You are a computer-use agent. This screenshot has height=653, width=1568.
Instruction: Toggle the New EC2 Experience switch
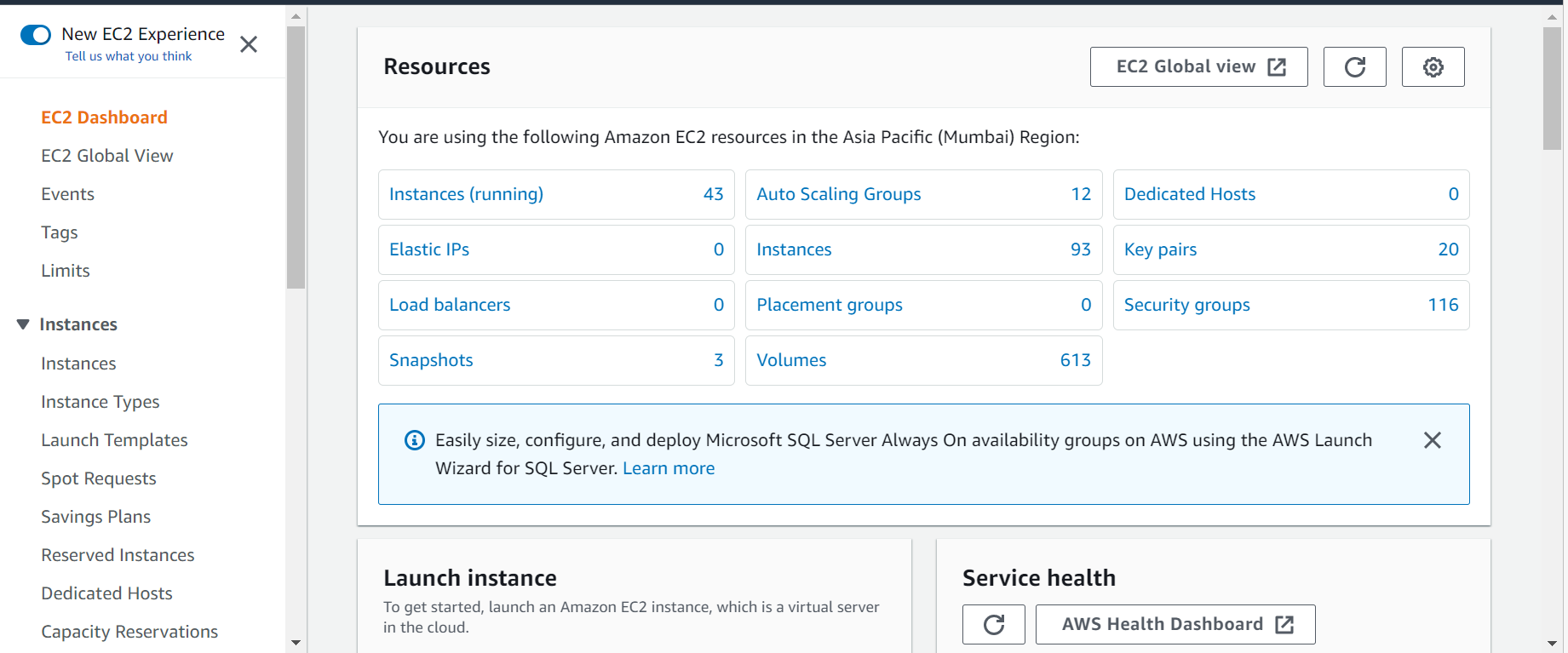[36, 35]
